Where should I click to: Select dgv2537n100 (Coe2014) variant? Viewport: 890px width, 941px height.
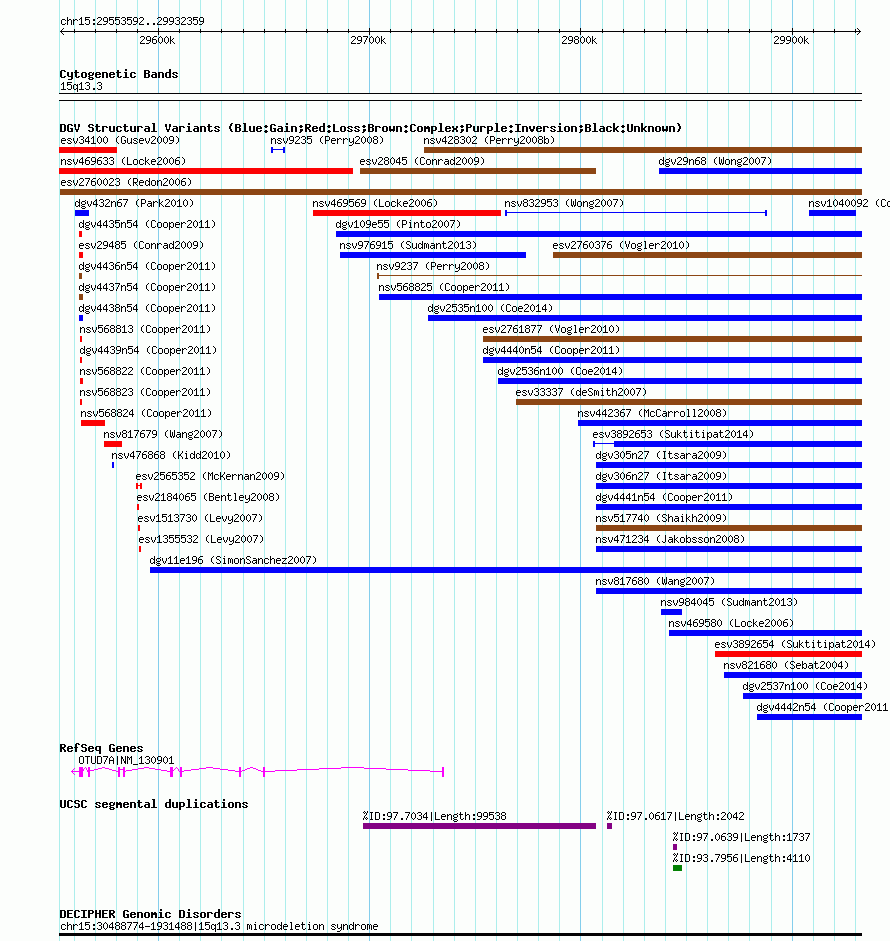[802, 696]
